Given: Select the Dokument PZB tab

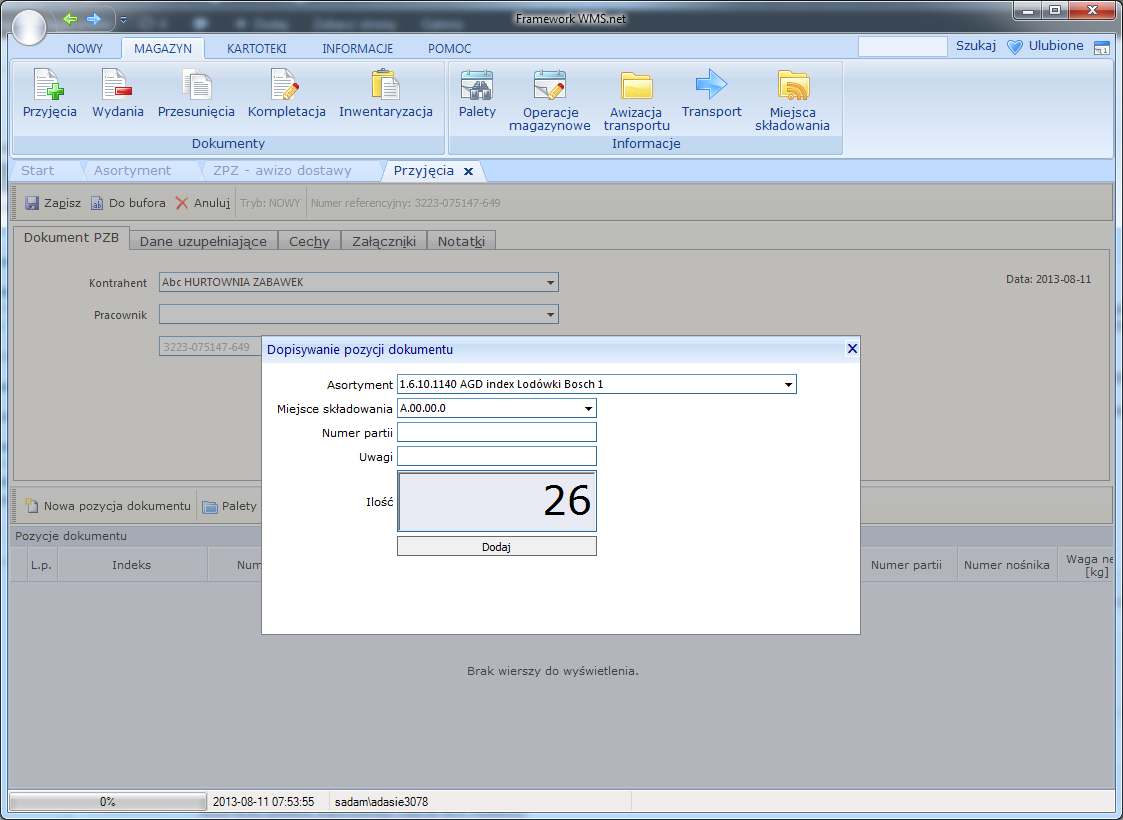Looking at the screenshot, I should coord(72,238).
